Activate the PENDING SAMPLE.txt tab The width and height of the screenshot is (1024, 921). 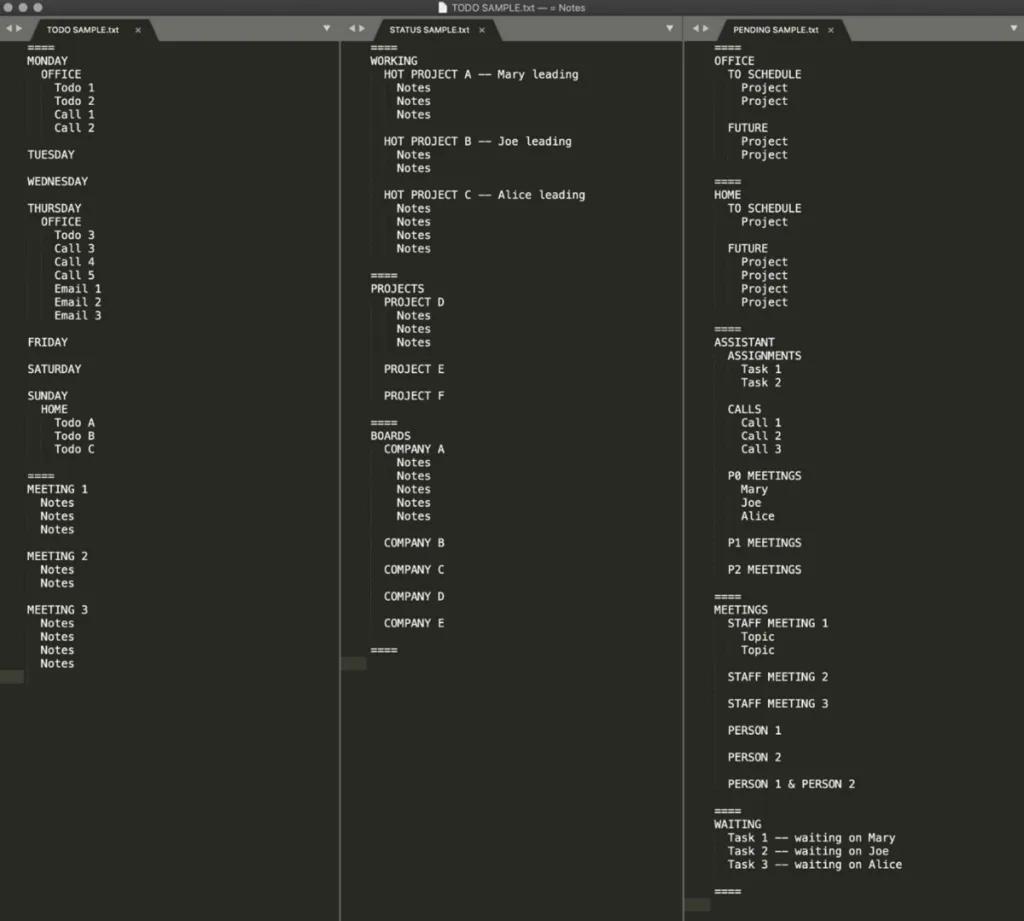pos(775,30)
